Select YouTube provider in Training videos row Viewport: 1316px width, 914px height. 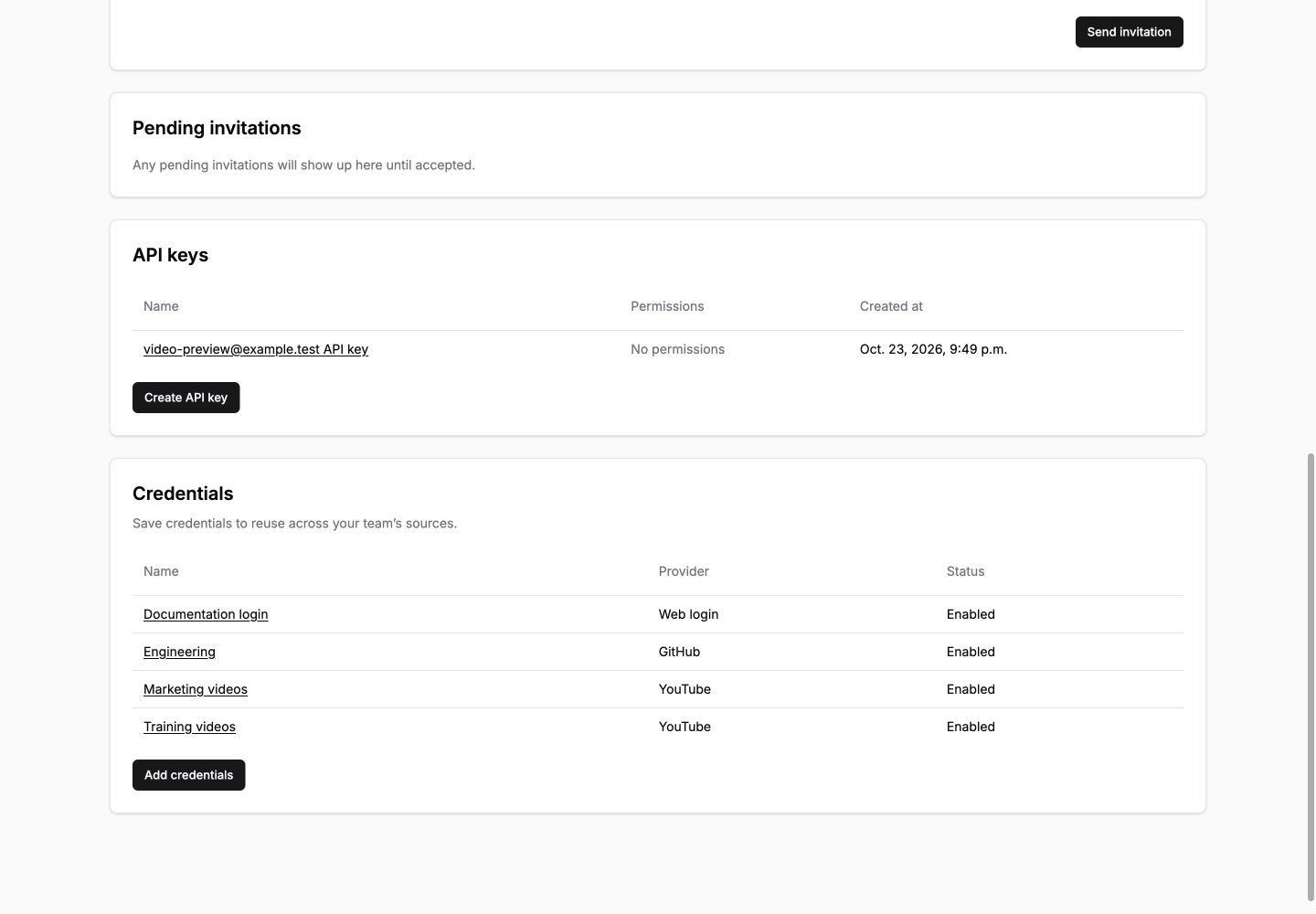pos(685,727)
